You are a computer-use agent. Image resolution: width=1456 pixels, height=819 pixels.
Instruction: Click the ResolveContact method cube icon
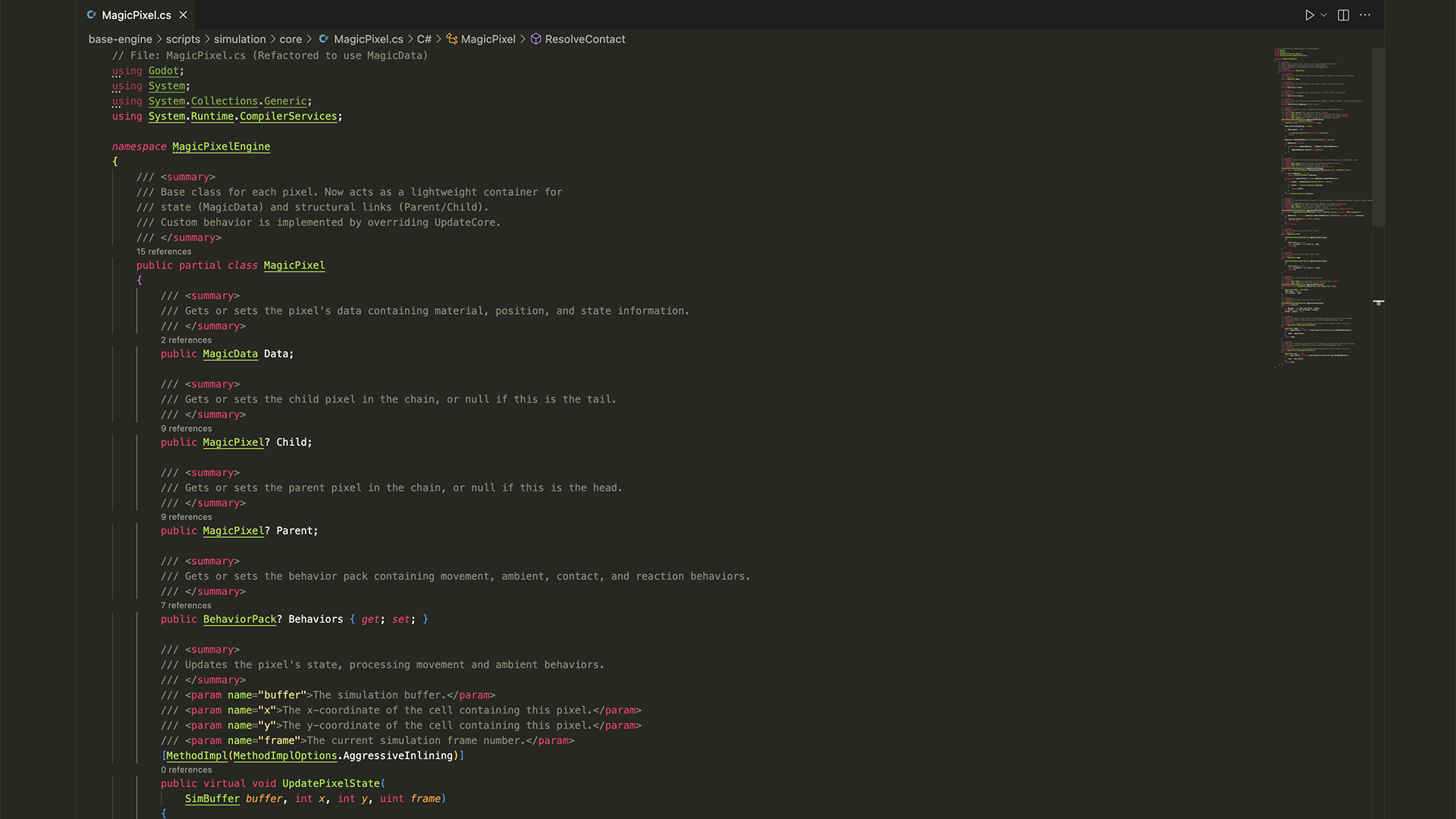[x=535, y=39]
